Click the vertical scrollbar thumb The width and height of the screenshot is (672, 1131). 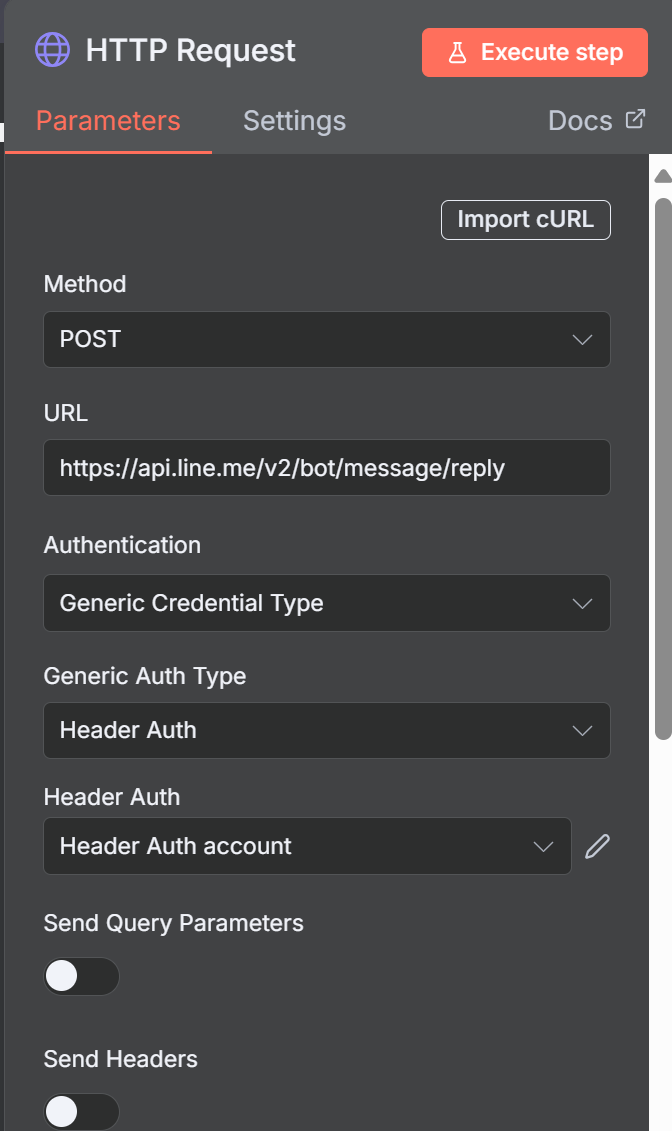(662, 468)
